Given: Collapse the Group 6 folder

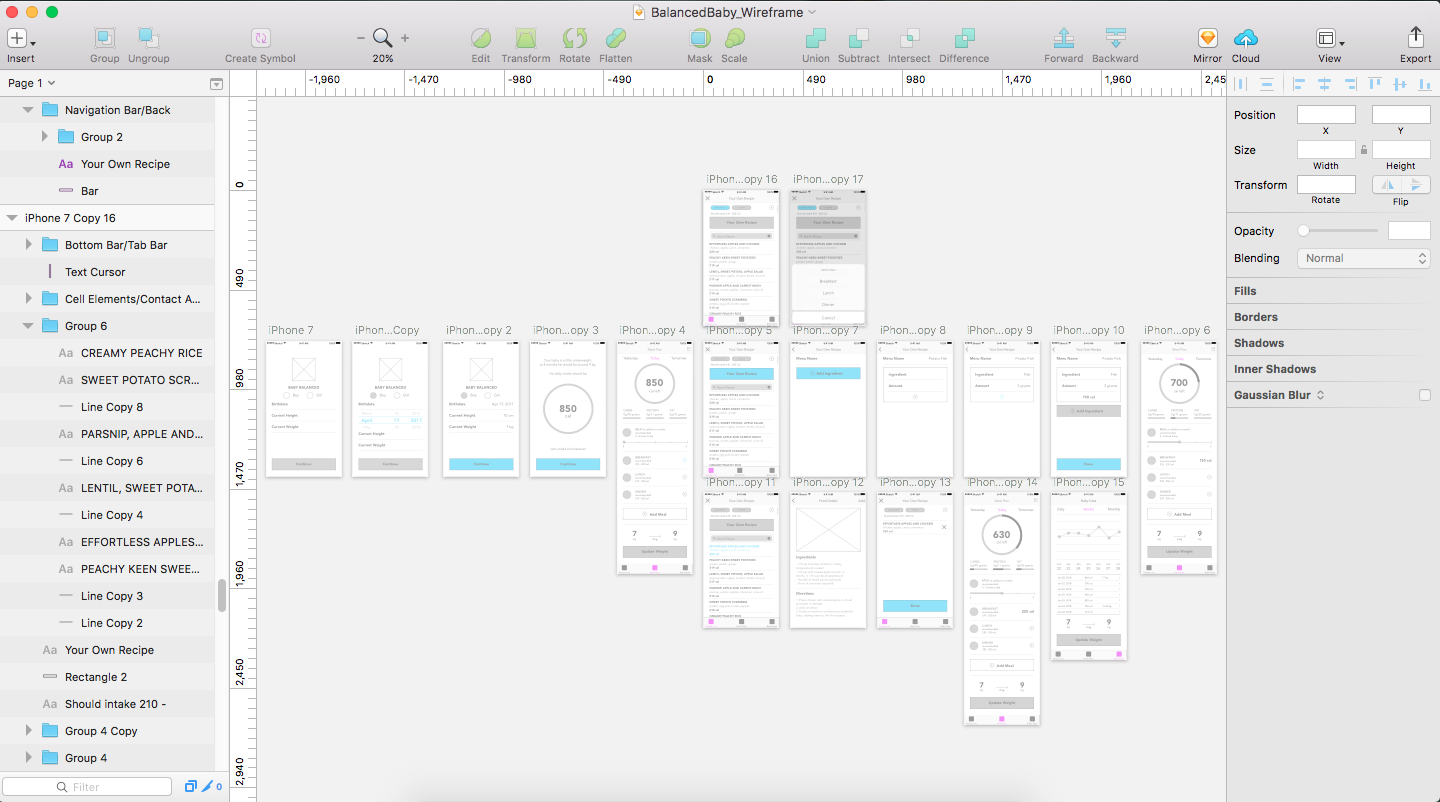Looking at the screenshot, I should click(x=28, y=326).
